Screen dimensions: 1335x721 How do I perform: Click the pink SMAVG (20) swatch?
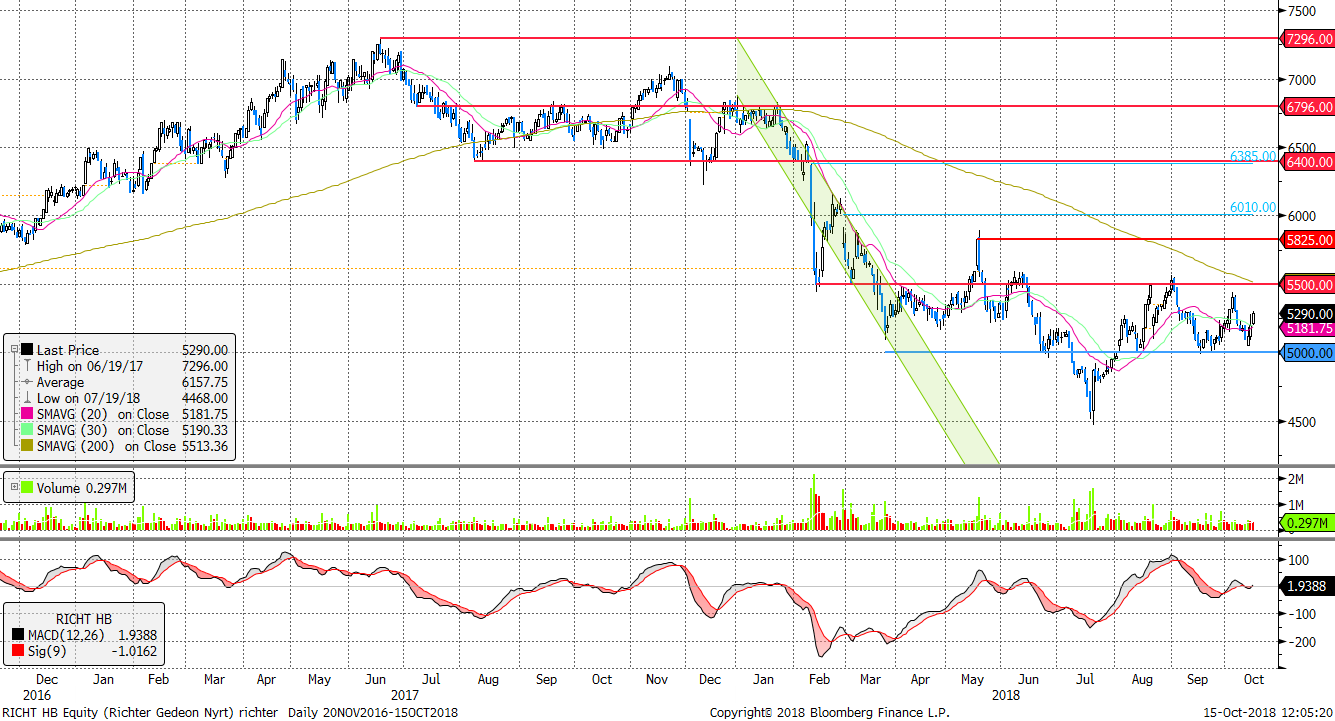26,414
